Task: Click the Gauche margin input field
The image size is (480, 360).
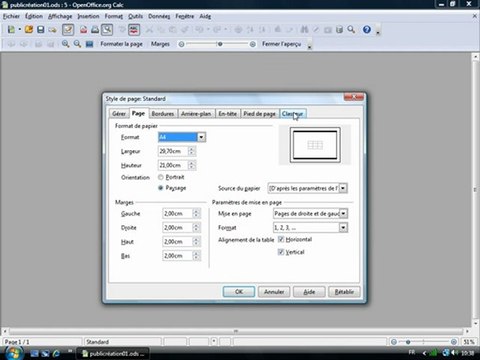Action: coord(178,213)
